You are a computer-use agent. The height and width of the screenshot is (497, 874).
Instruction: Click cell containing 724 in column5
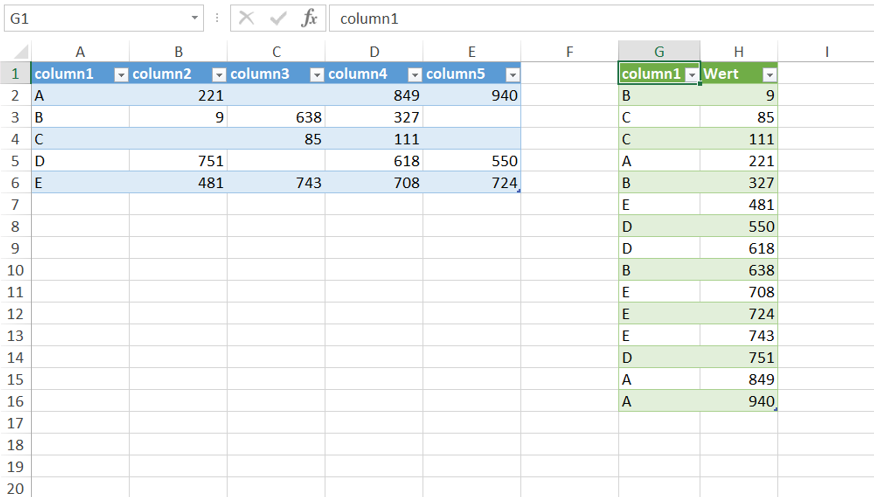click(472, 183)
